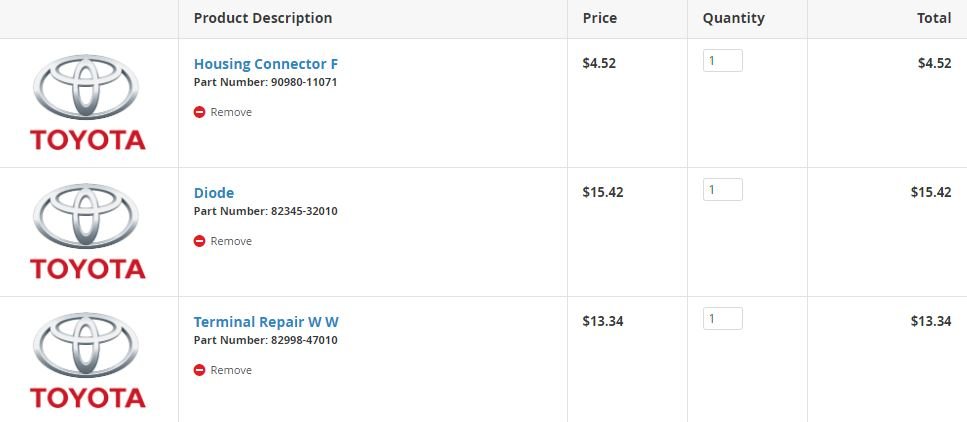Image resolution: width=967 pixels, height=422 pixels.
Task: Click the Price column header
Action: click(599, 19)
